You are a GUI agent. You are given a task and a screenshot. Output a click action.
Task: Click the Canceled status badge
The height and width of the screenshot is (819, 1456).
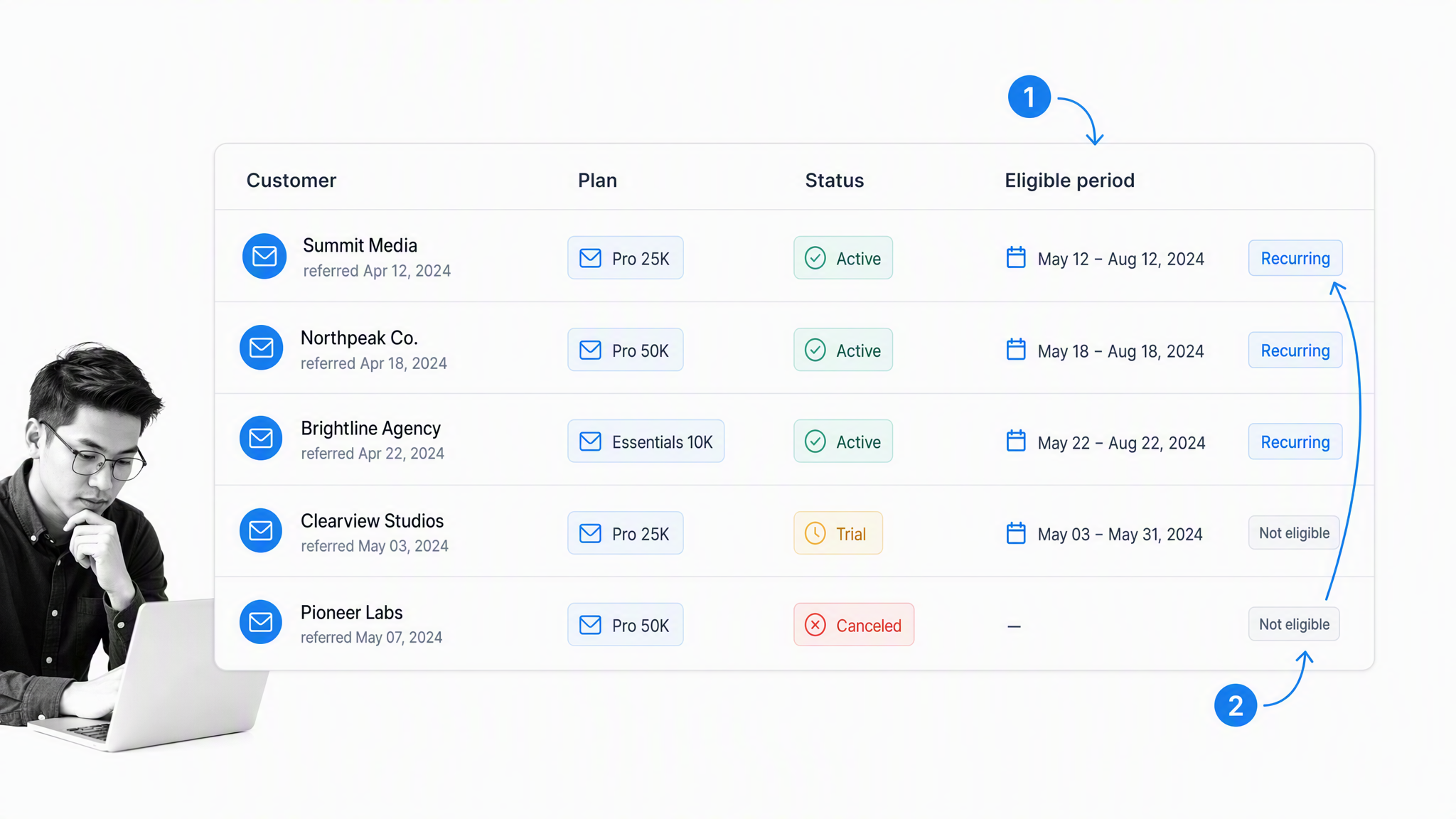click(854, 624)
